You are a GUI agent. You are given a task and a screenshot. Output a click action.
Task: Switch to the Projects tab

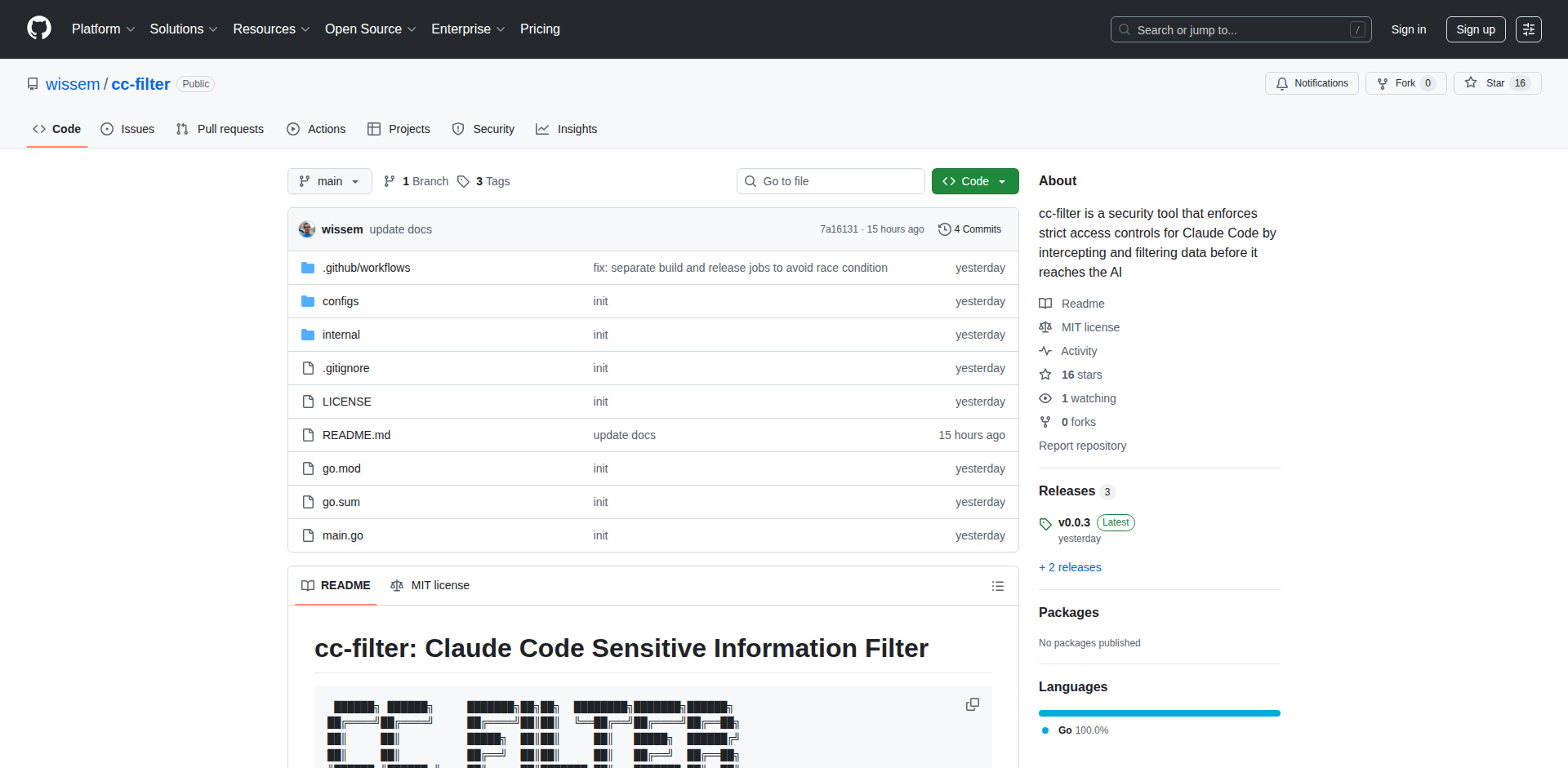point(399,129)
